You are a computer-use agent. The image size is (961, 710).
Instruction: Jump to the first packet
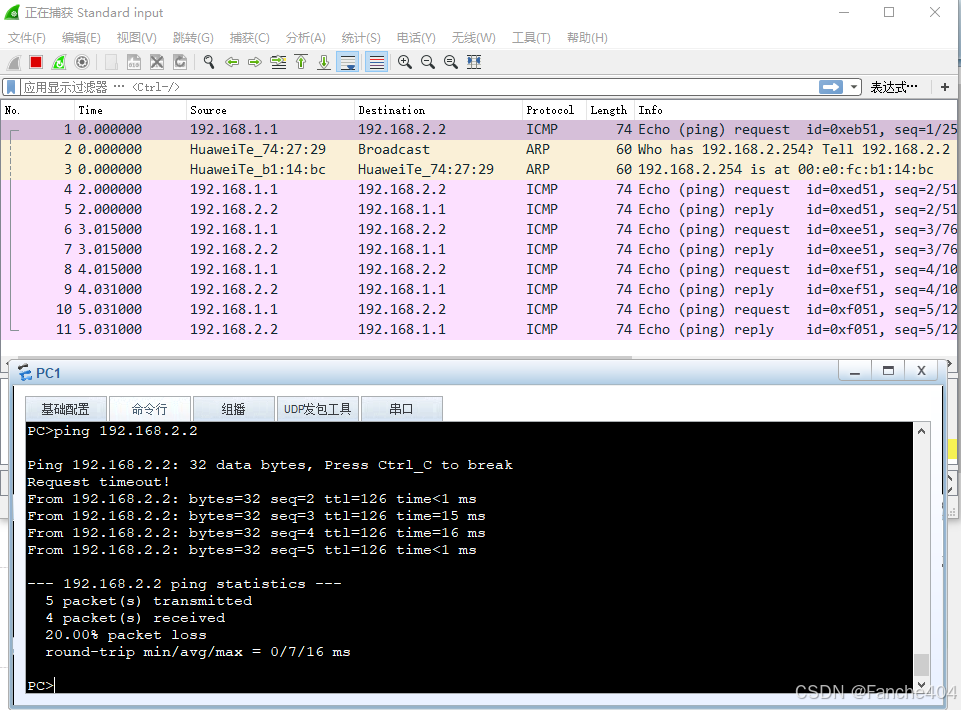click(301, 62)
